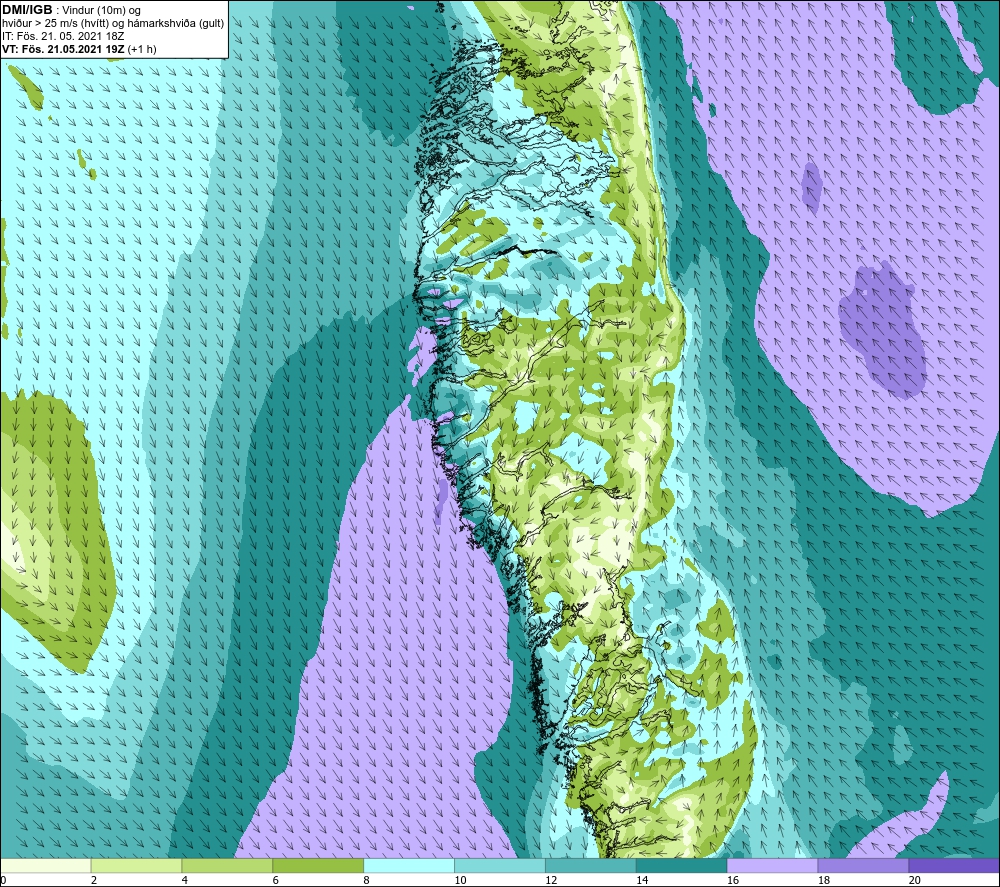
Task: Click the scale label "6"
Action: [276, 880]
